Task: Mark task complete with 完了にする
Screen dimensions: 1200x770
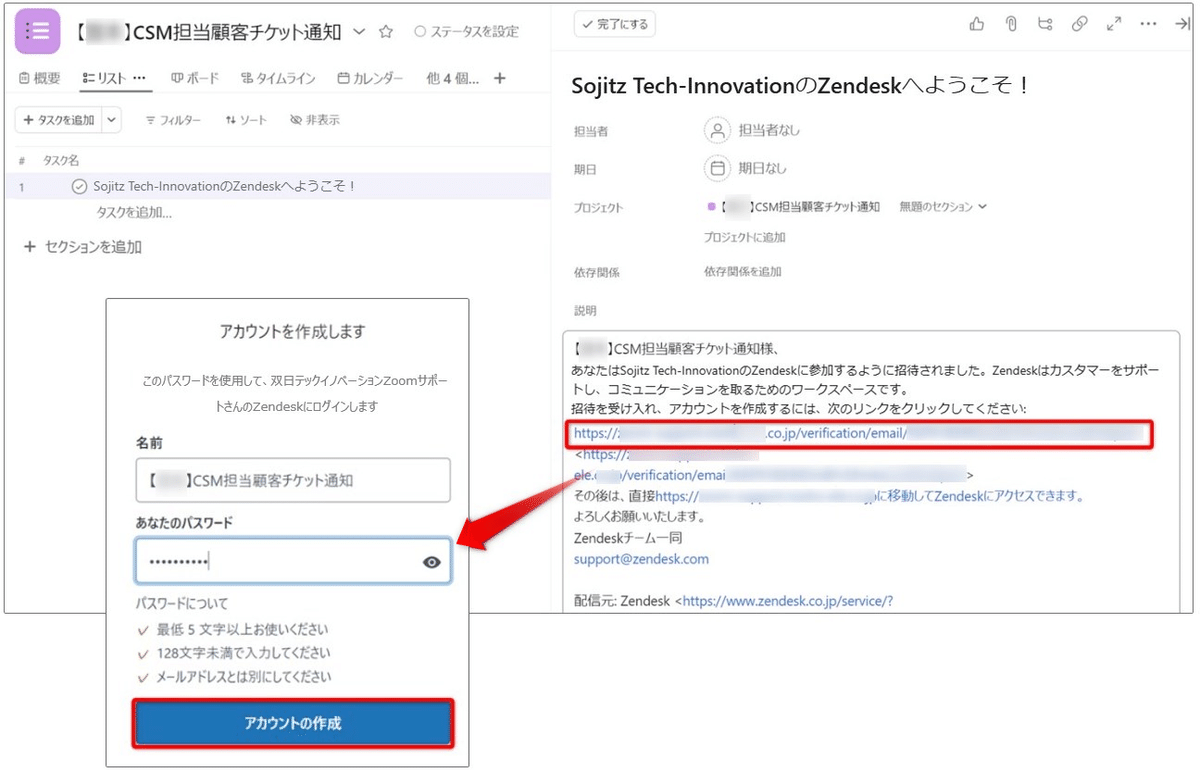Action: [614, 24]
